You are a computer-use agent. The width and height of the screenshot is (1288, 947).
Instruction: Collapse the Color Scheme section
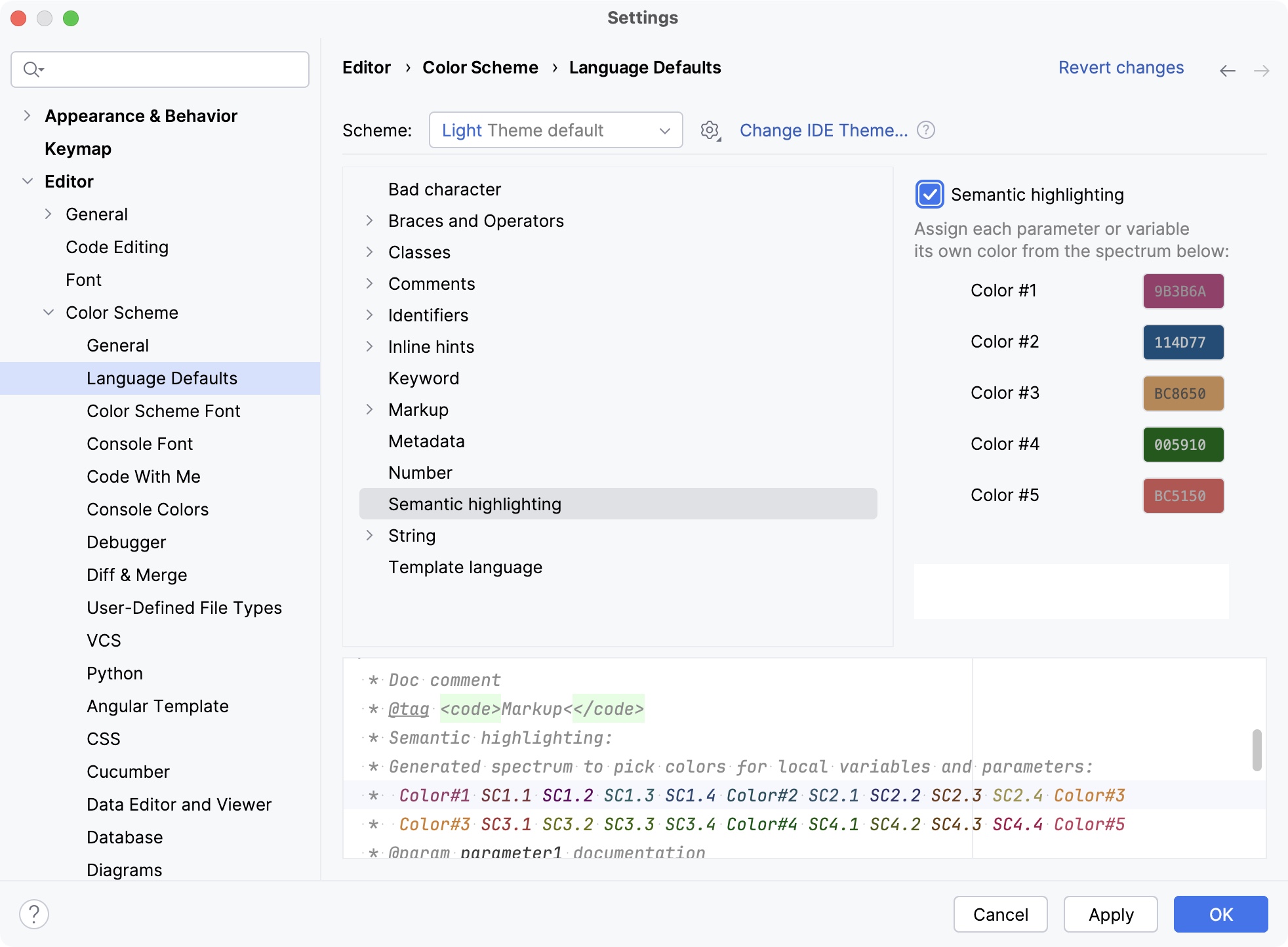point(49,312)
